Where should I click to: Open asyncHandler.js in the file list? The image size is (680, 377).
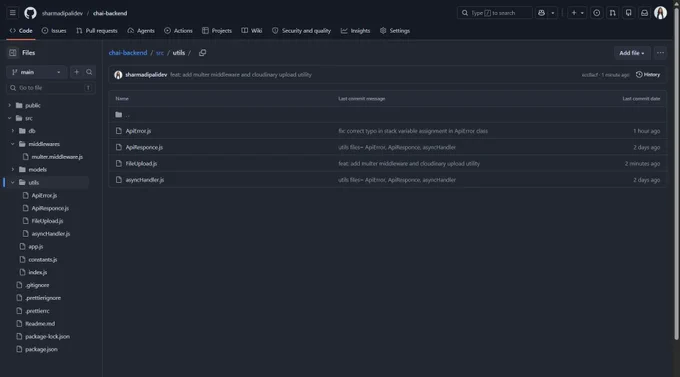coord(145,180)
